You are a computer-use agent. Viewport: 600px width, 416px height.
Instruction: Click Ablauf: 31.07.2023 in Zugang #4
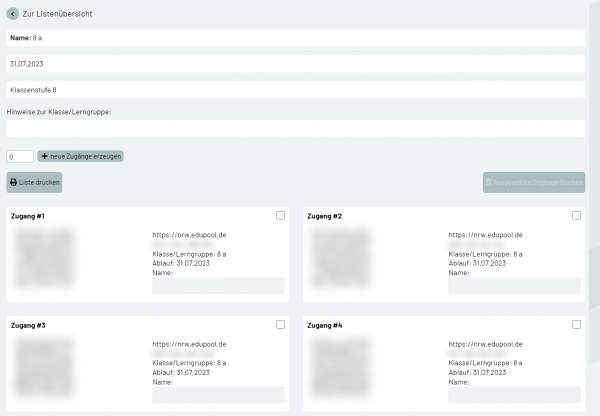point(477,373)
